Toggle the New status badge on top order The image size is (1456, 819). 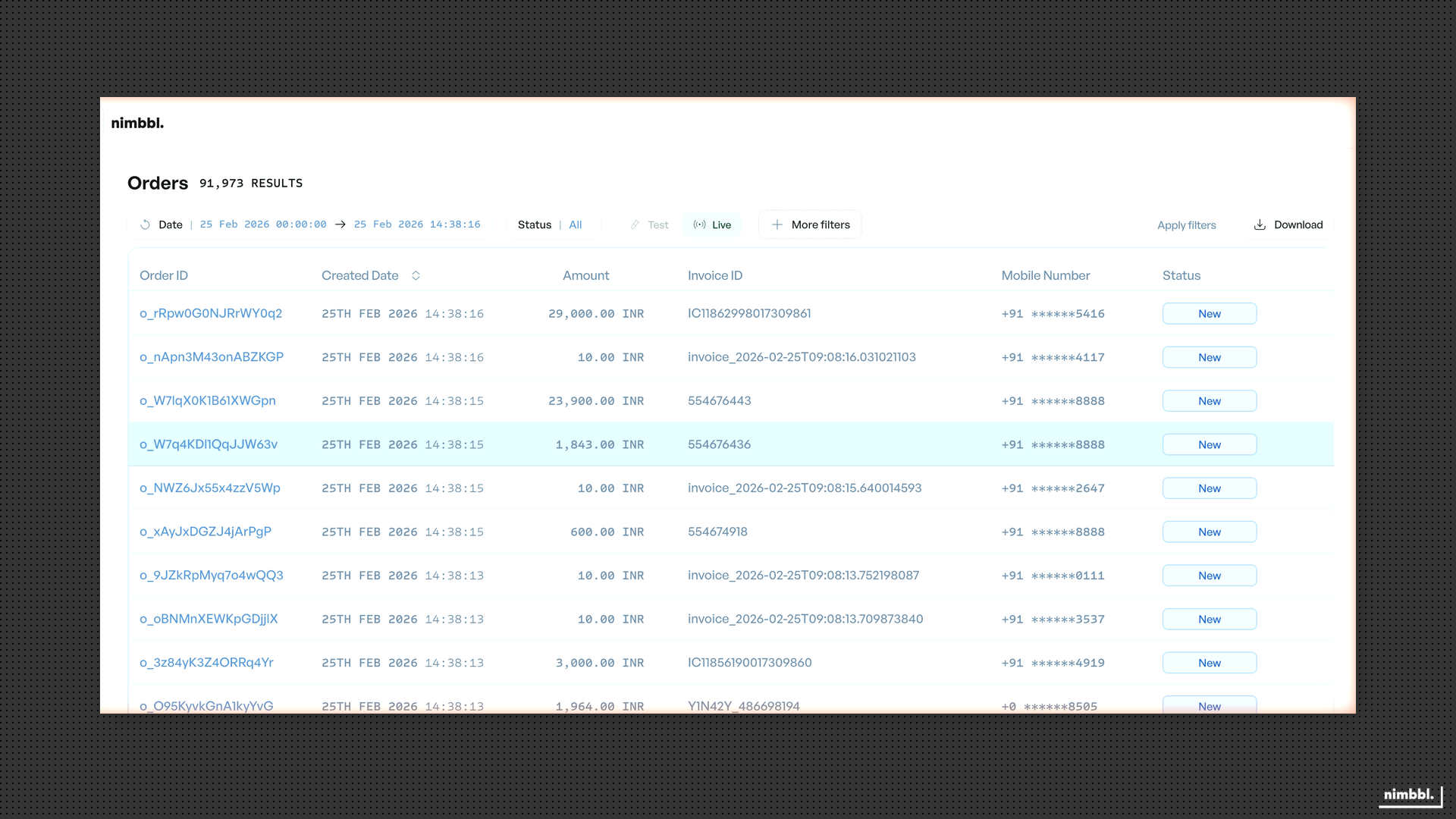1209,313
